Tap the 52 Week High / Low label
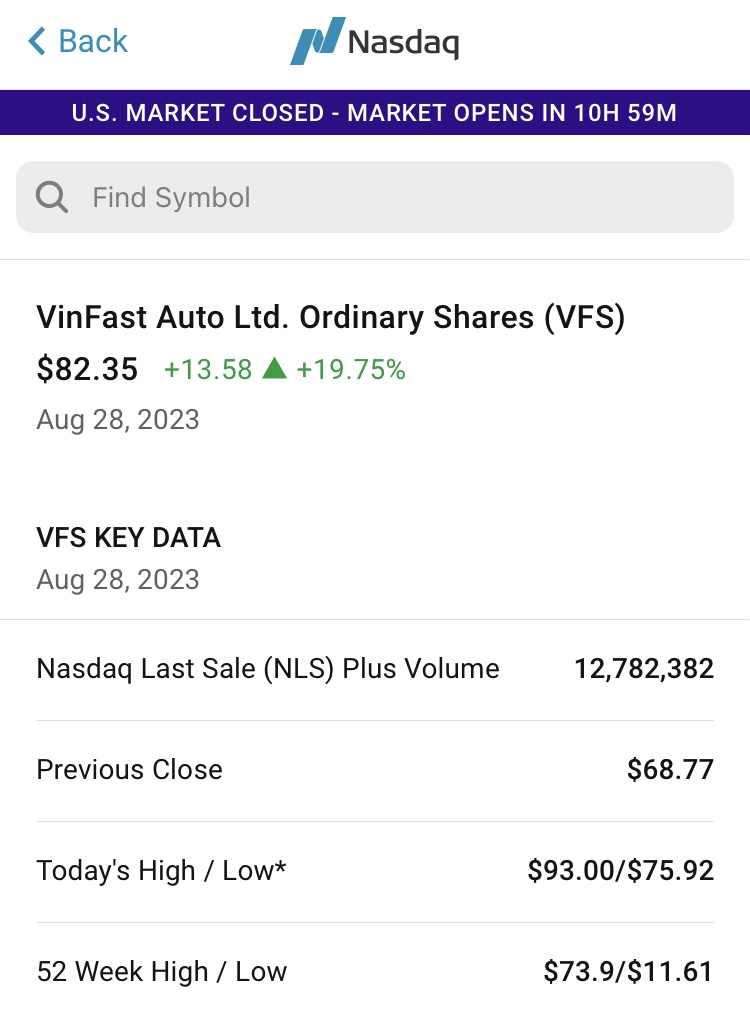The width and height of the screenshot is (750, 1012). coord(161,972)
